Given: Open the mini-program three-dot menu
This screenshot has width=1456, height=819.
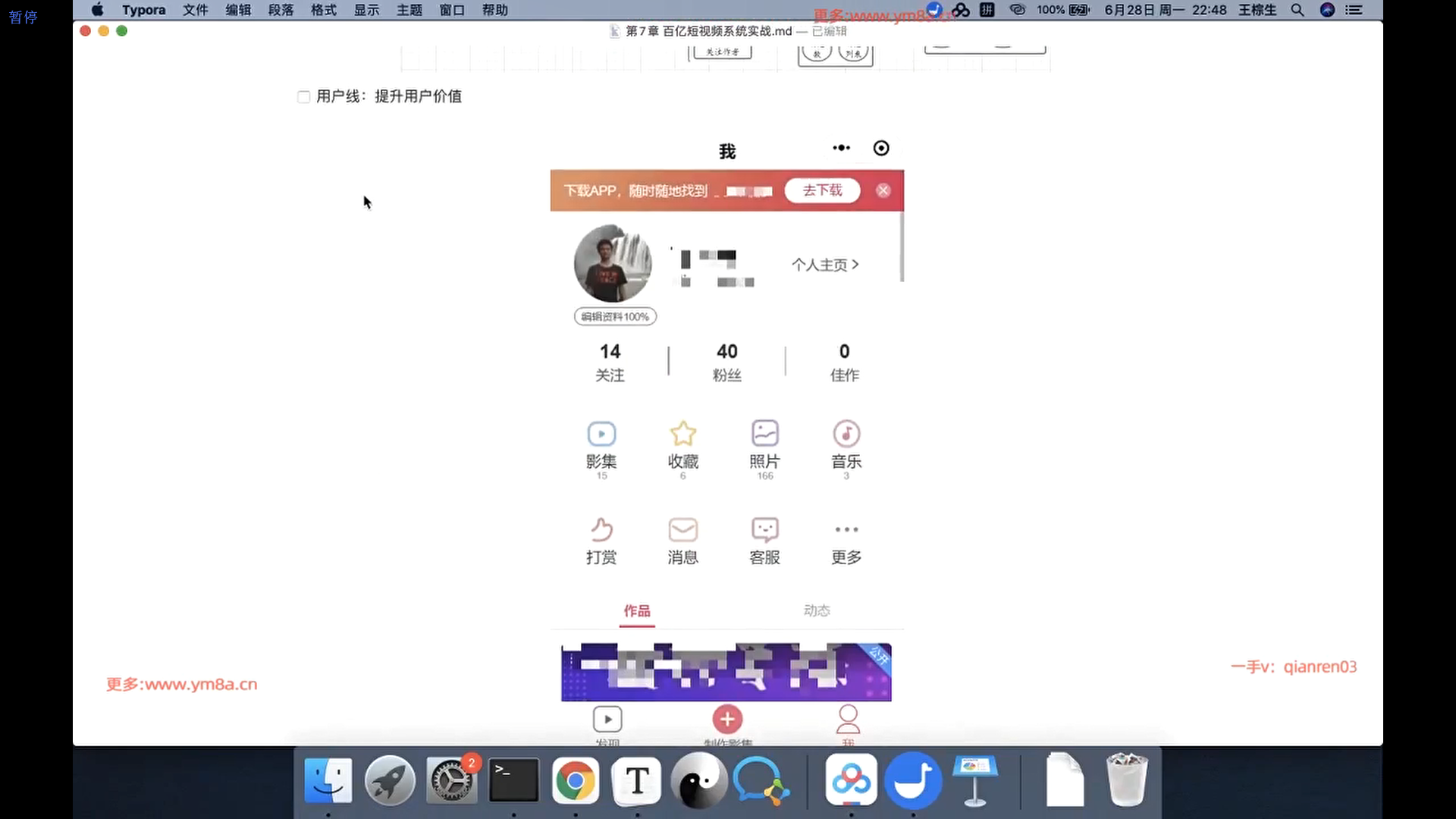Looking at the screenshot, I should click(841, 148).
